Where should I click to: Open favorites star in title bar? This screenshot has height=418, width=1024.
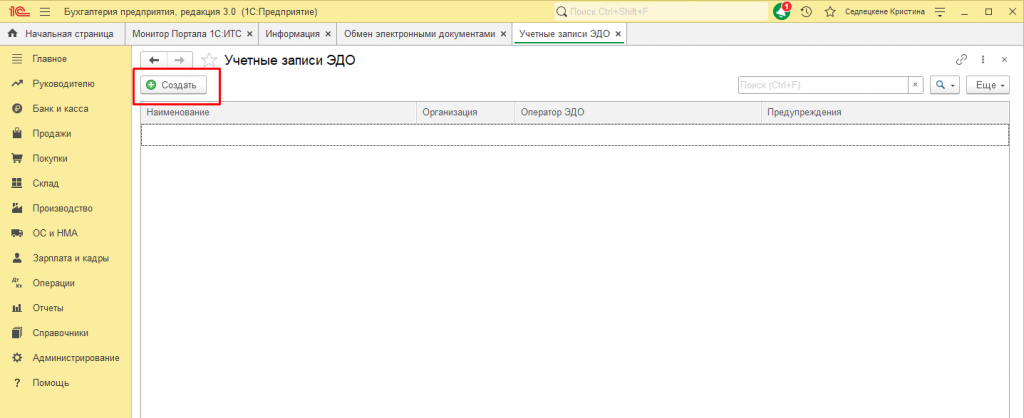point(830,12)
